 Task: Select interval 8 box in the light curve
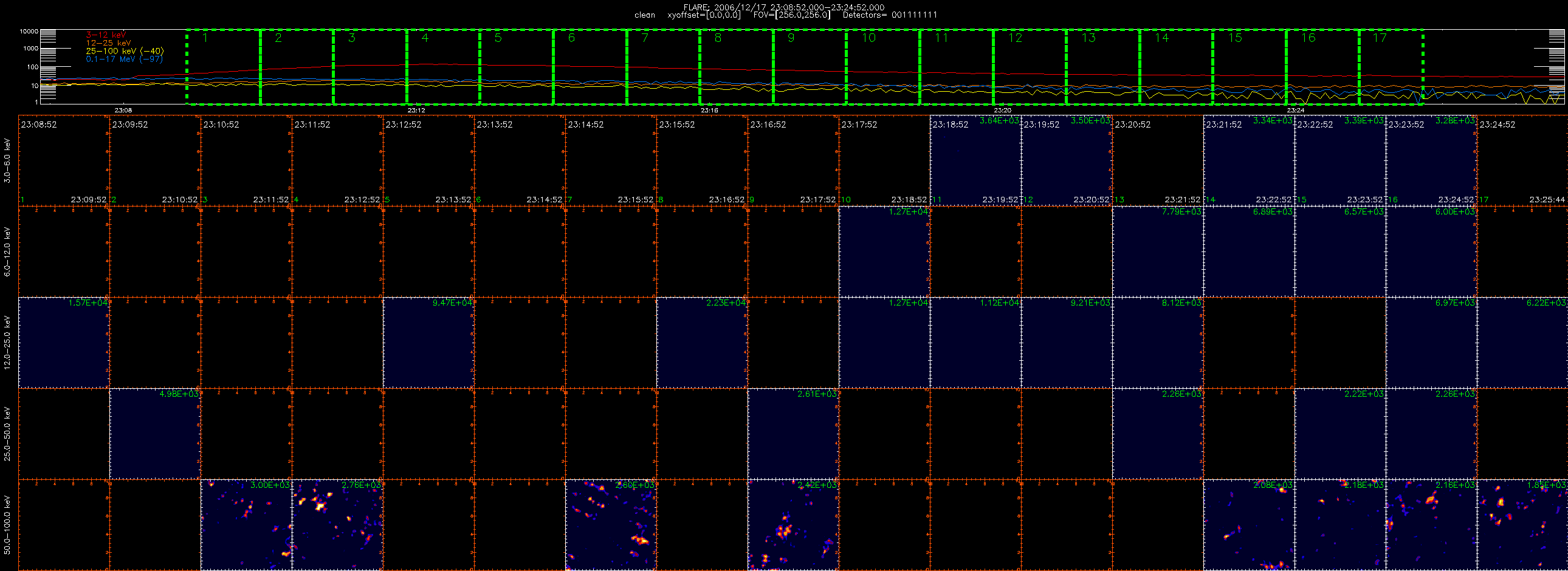736,67
